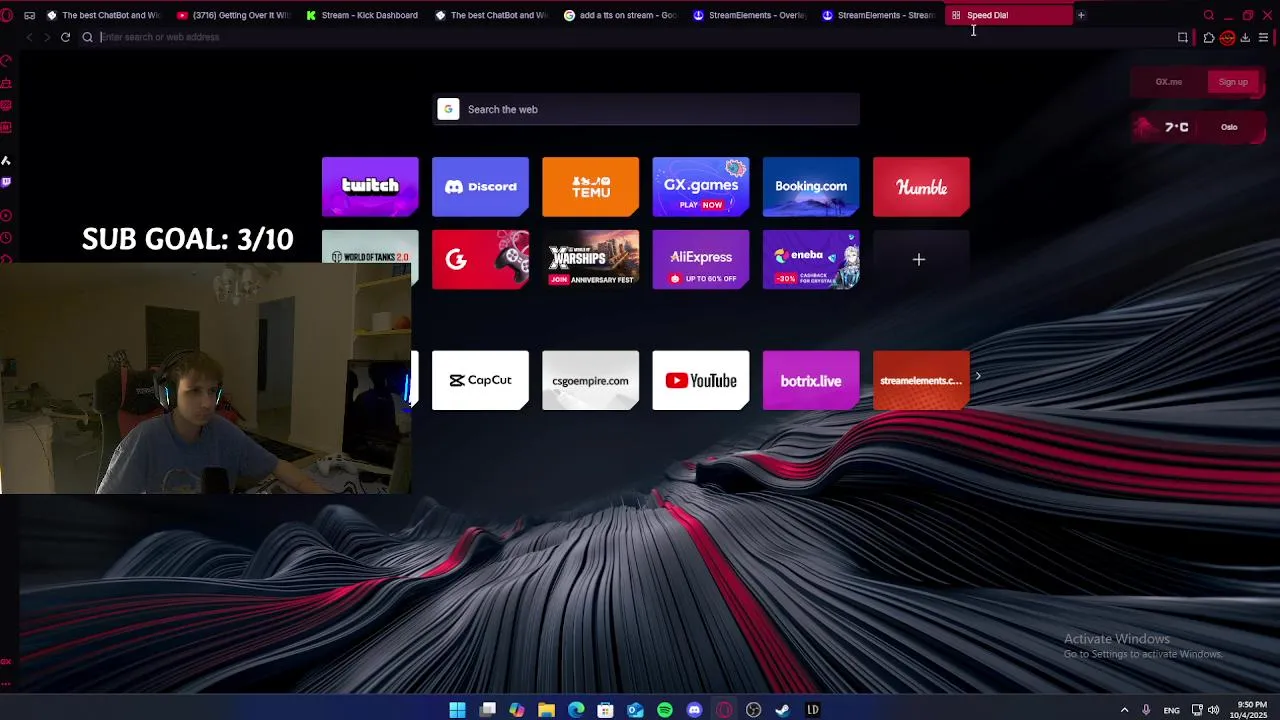1280x720 pixels.
Task: Open the ENG language indicator
Action: (1171, 710)
